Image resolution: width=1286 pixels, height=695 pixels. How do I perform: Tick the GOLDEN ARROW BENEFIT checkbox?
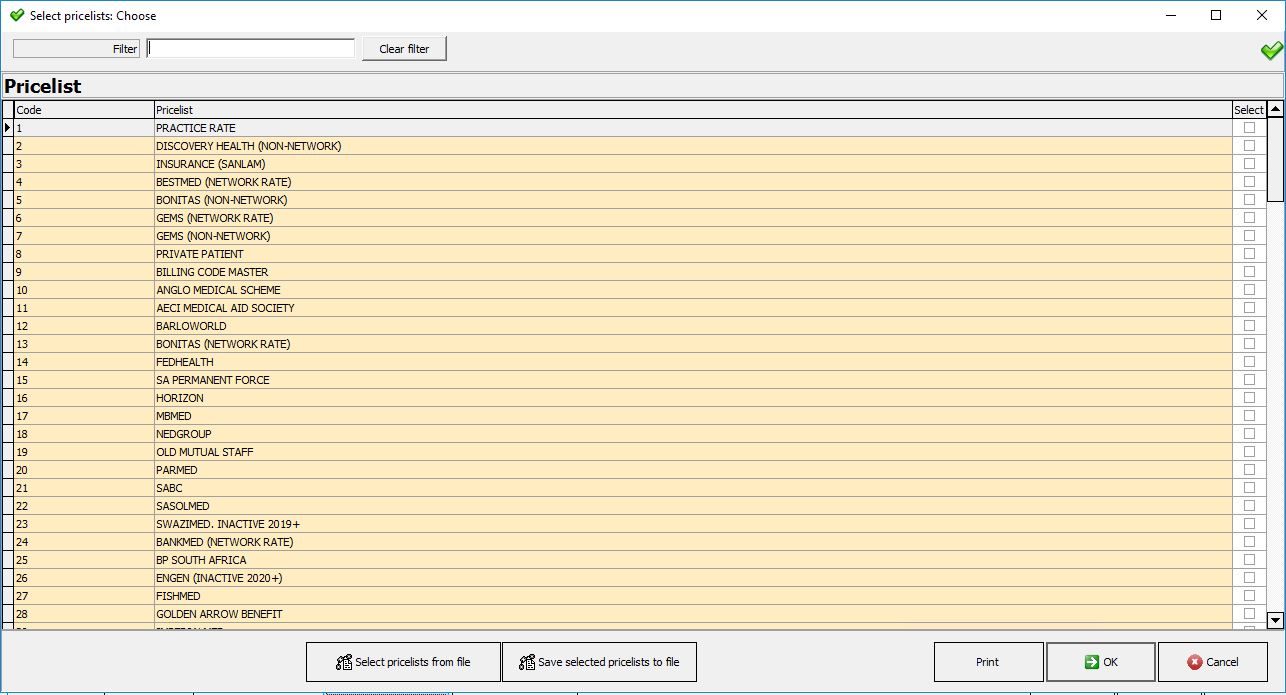[1249, 614]
